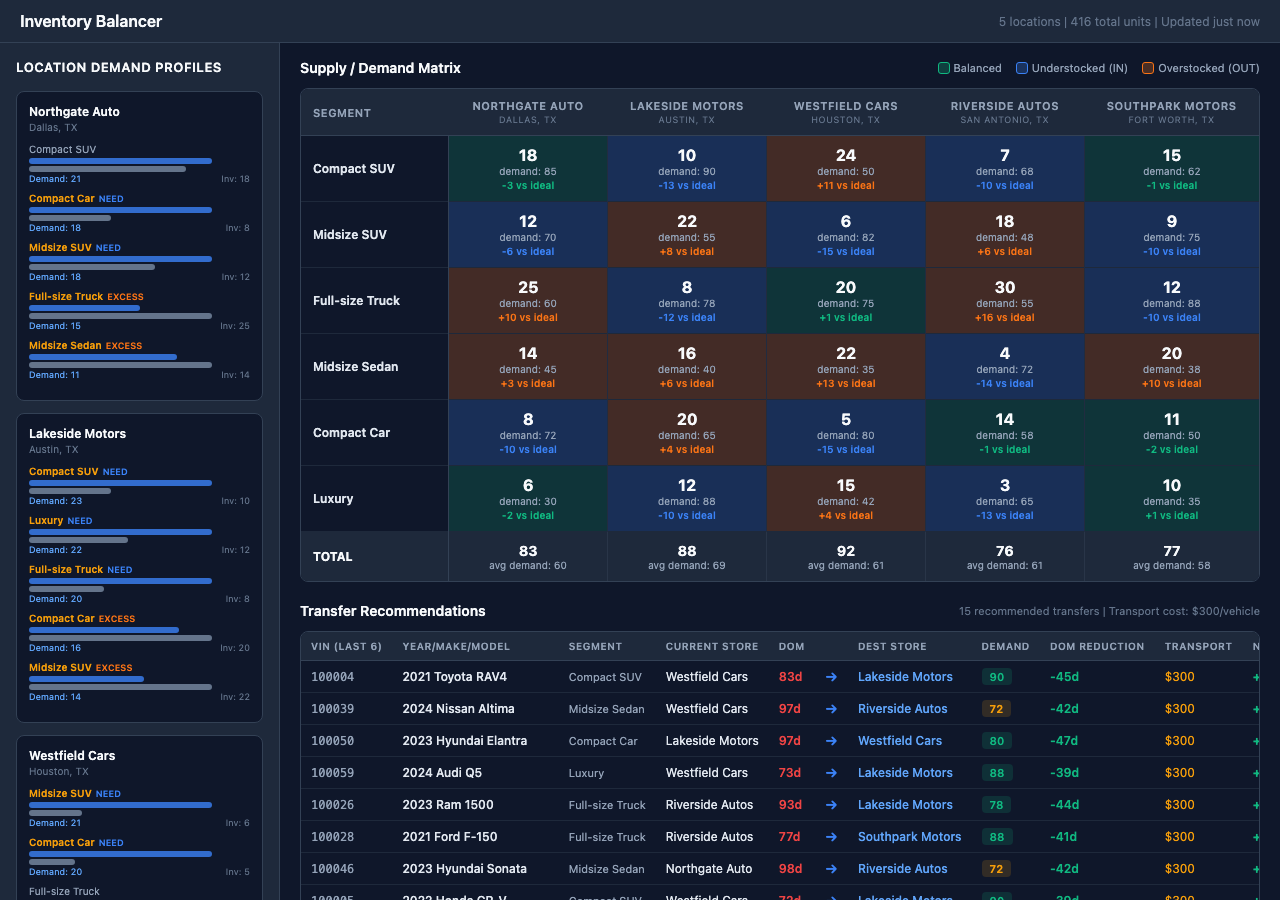Click the transfer arrow for 2024 Audi Q5
The image size is (1280, 900).
pos(831,773)
